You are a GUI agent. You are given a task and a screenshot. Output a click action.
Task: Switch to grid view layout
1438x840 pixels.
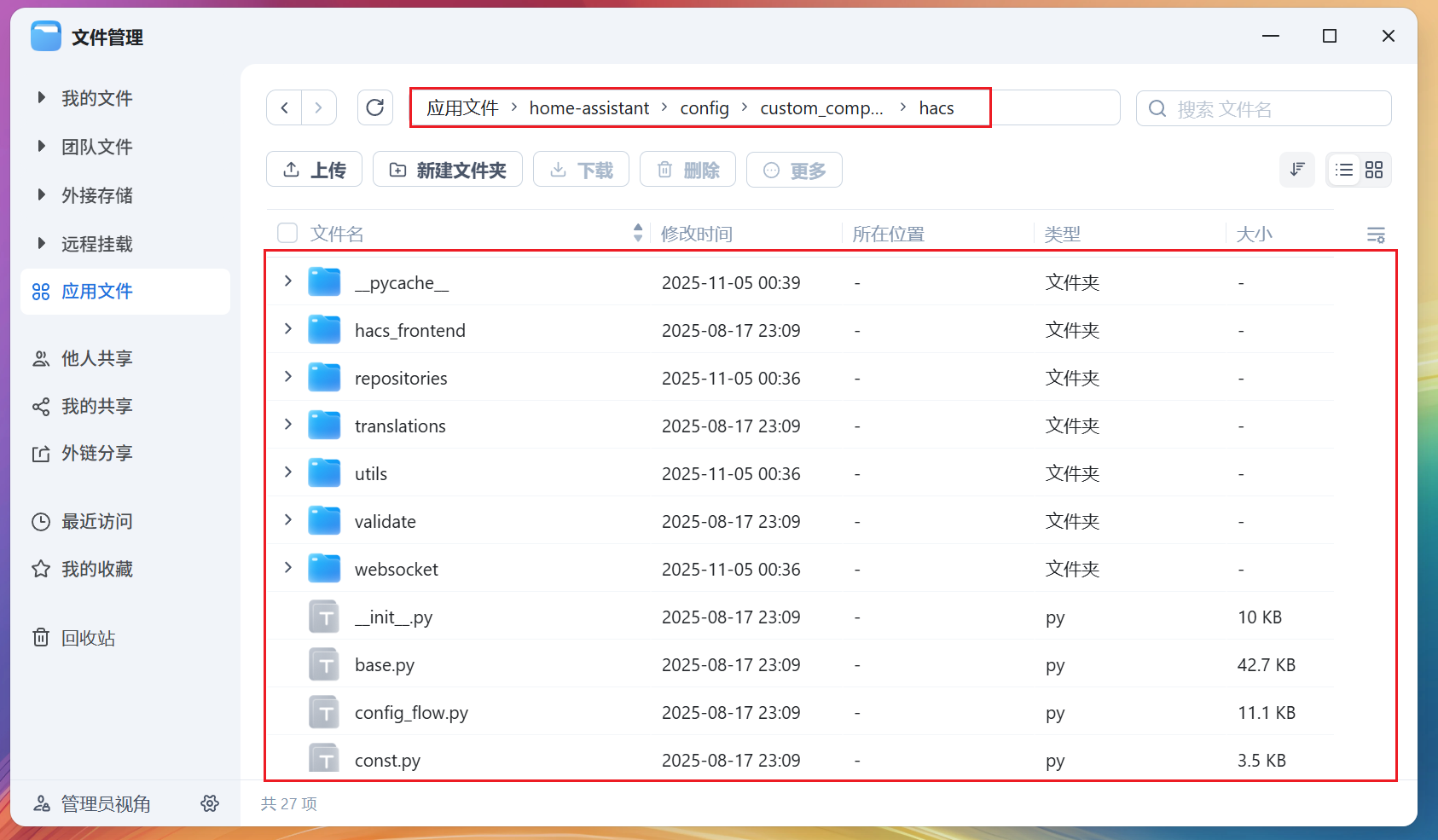(1373, 170)
